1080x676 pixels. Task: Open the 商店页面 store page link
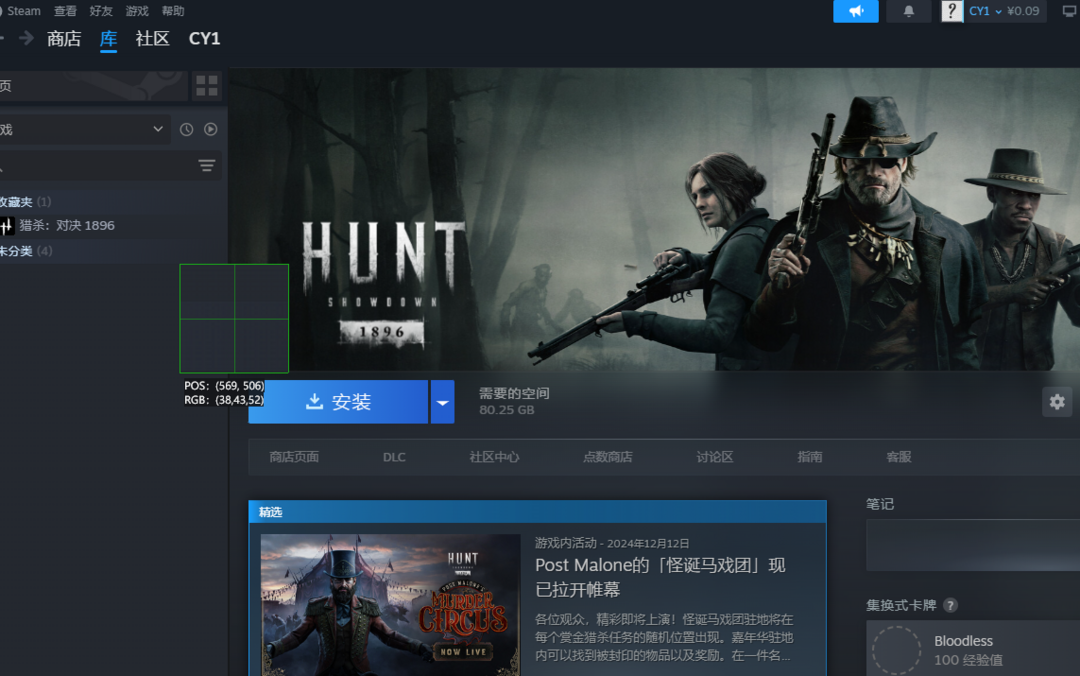click(x=294, y=457)
